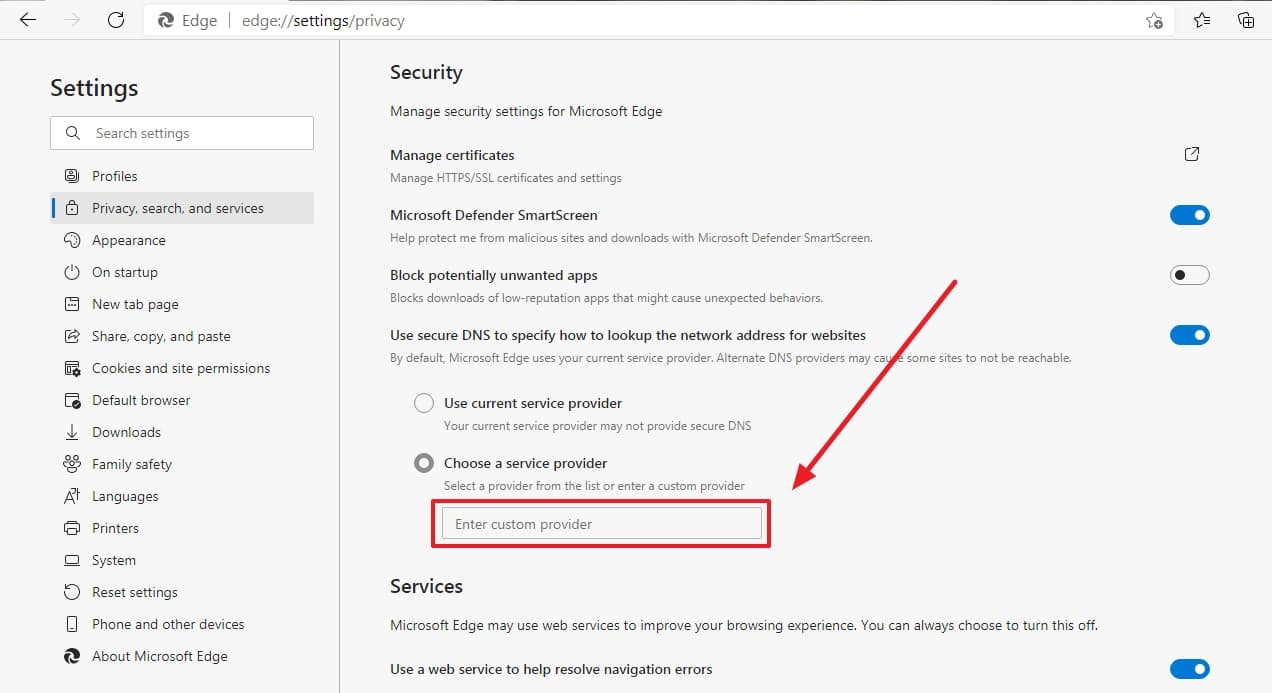Viewport: 1272px width, 693px height.
Task: Click the Favorites icon in toolbar
Action: click(1201, 20)
